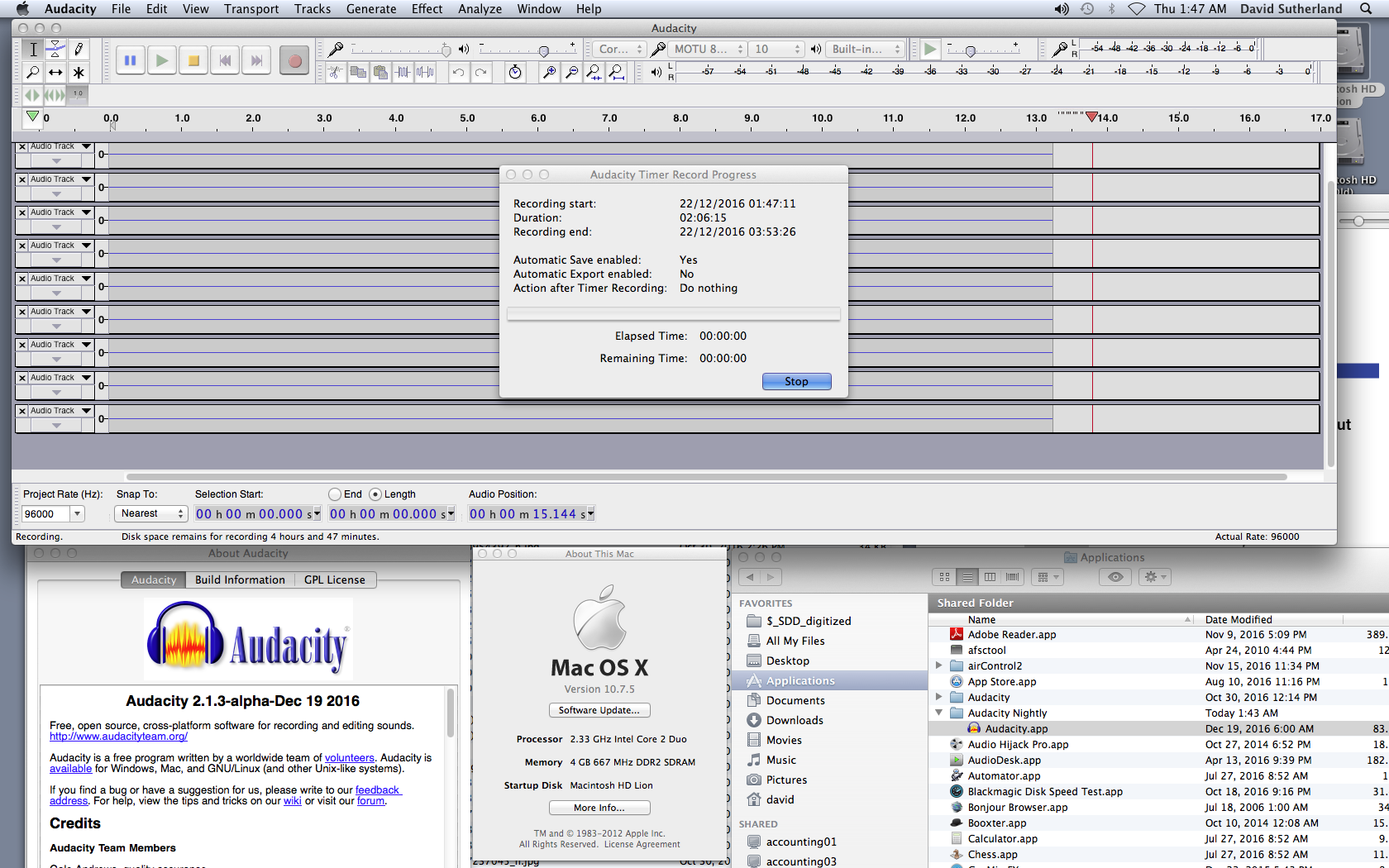This screenshot has height=868, width=1389.
Task: Click the horizontal scrollbar below tracks
Action: (x=706, y=477)
